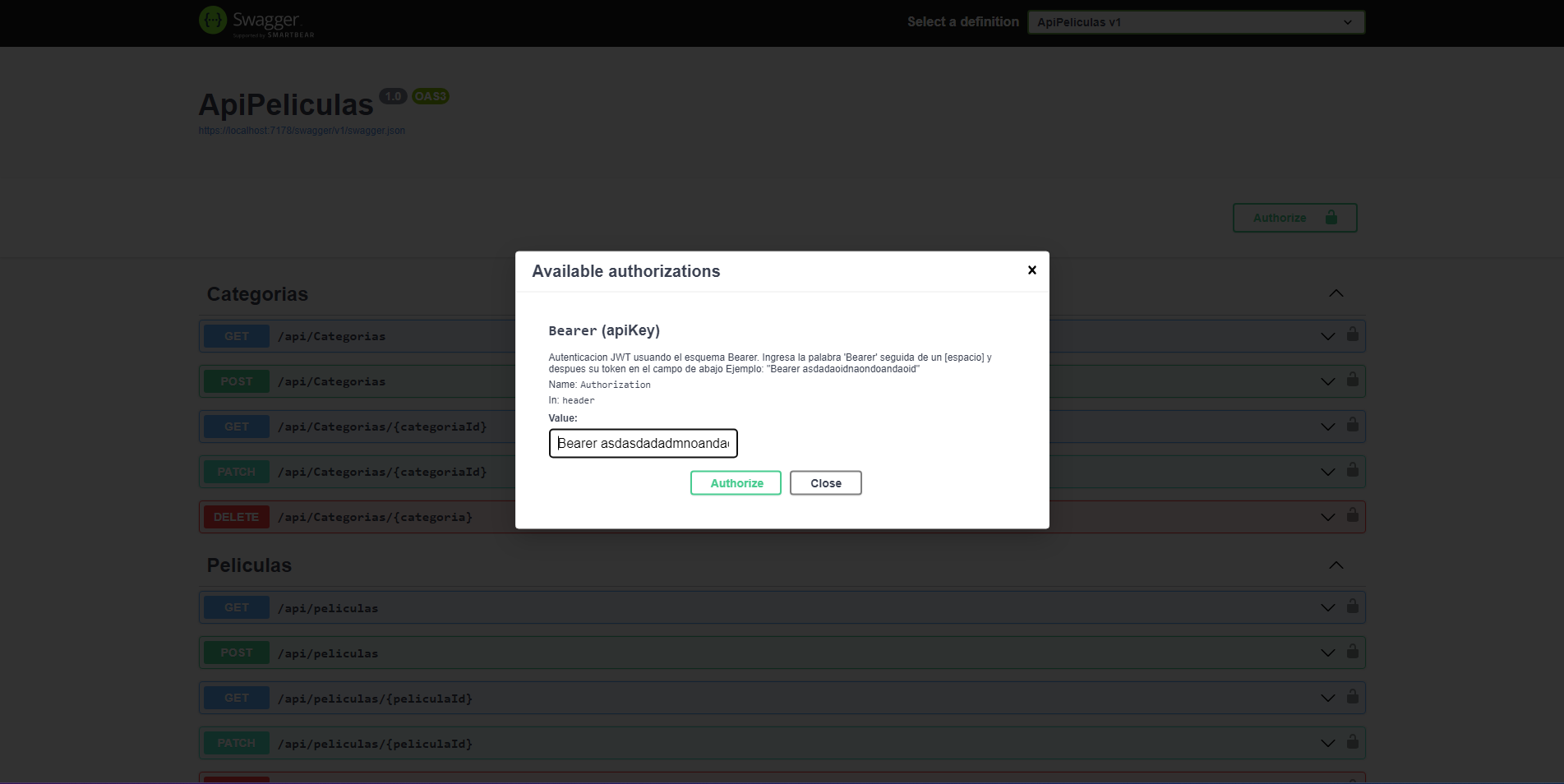Click inside the bearer token Value field
This screenshot has width=1564, height=784.
click(643, 443)
